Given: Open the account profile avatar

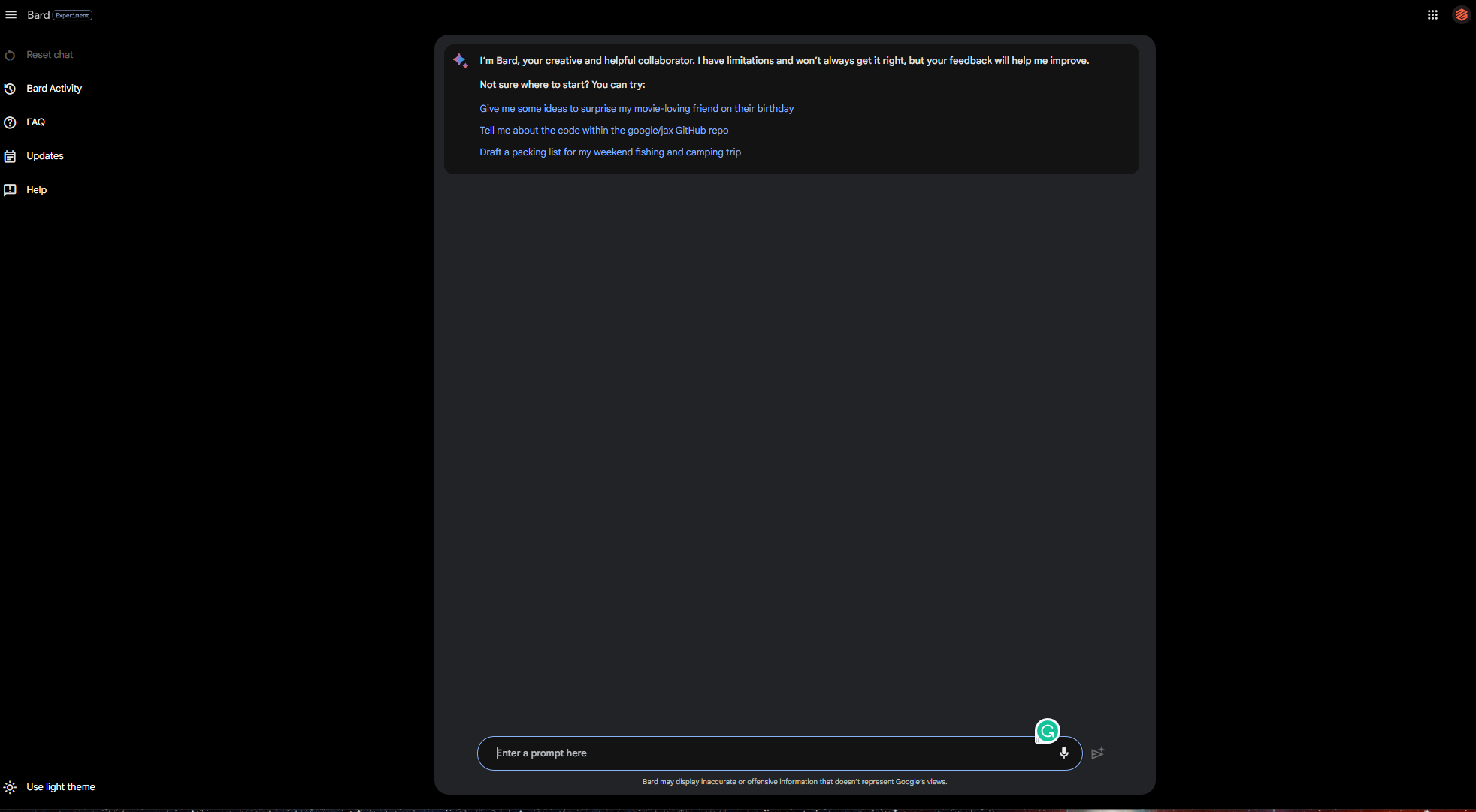Looking at the screenshot, I should click(x=1461, y=15).
